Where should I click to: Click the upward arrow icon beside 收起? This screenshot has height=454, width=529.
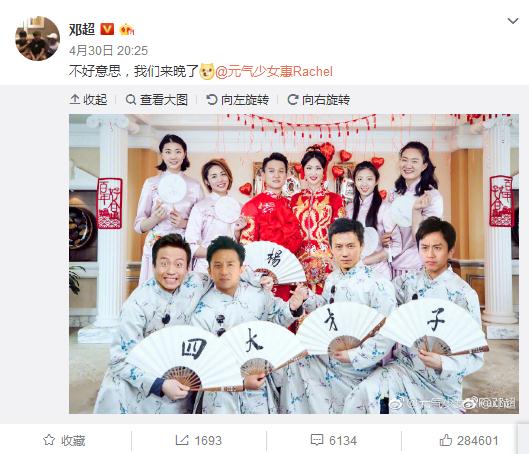(x=75, y=100)
